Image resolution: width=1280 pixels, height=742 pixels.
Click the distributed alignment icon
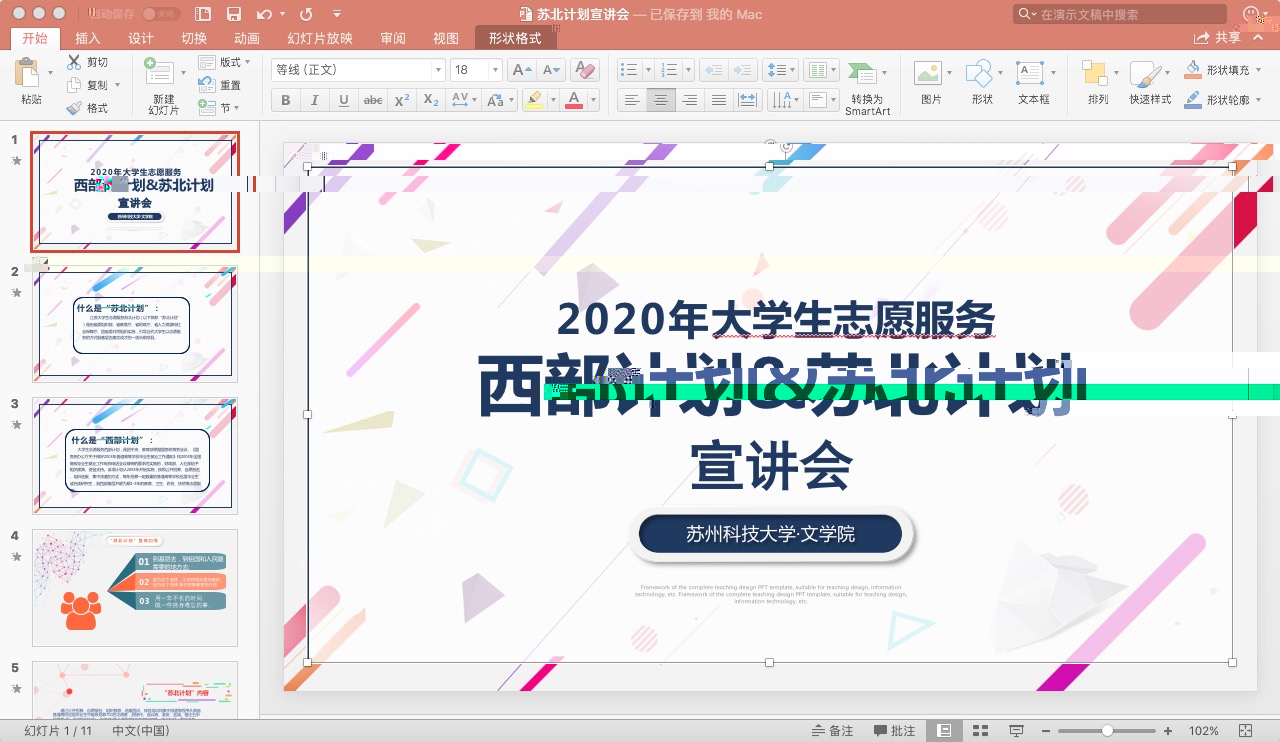click(747, 100)
